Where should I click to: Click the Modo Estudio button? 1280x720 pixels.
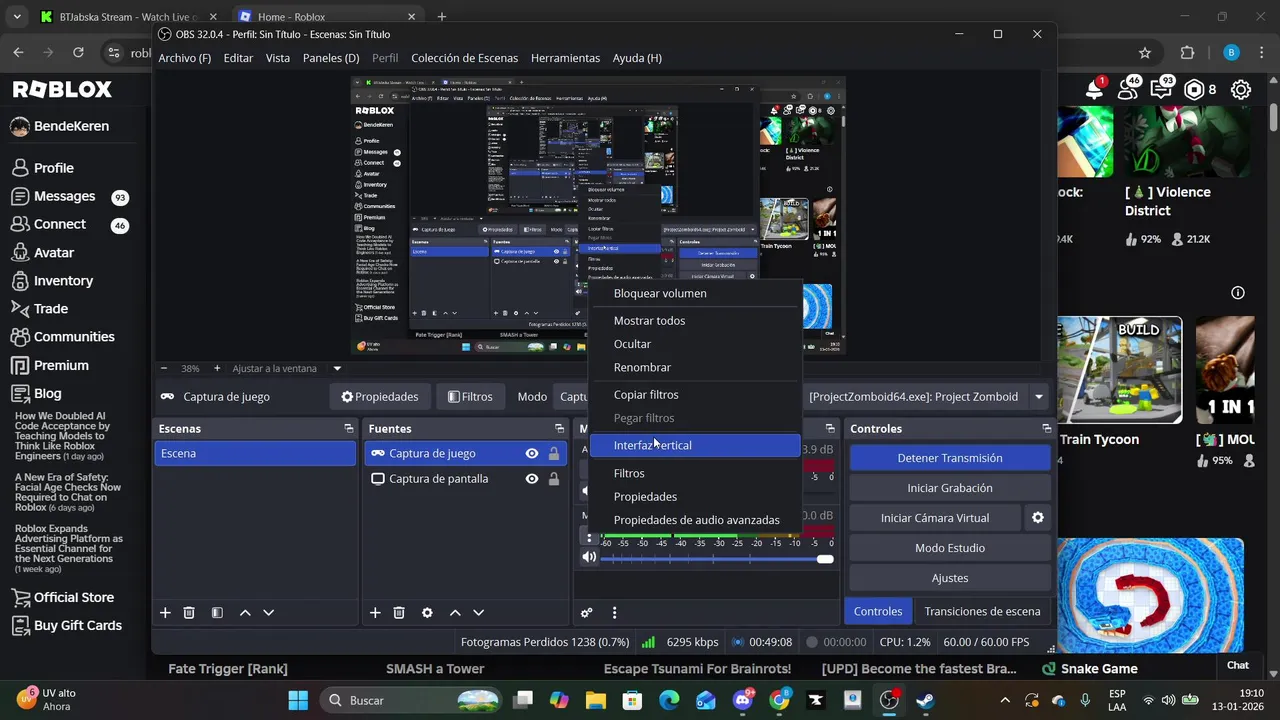[950, 548]
